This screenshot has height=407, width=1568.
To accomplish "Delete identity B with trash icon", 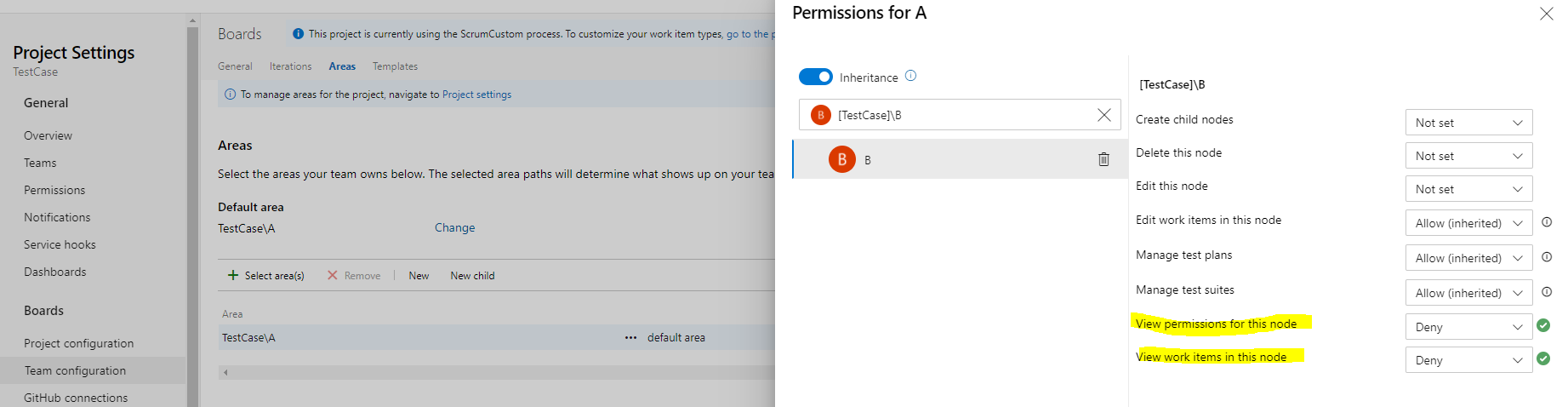I will [1103, 159].
